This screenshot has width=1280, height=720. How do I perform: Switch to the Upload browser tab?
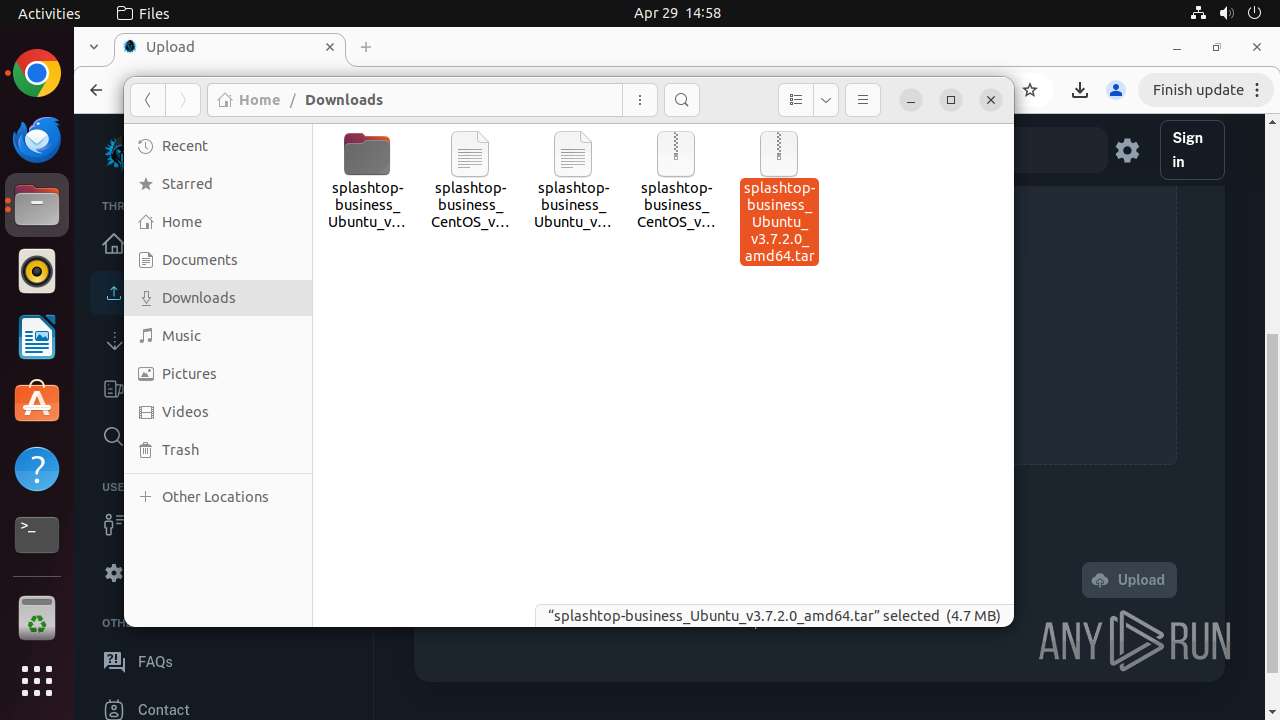click(230, 47)
